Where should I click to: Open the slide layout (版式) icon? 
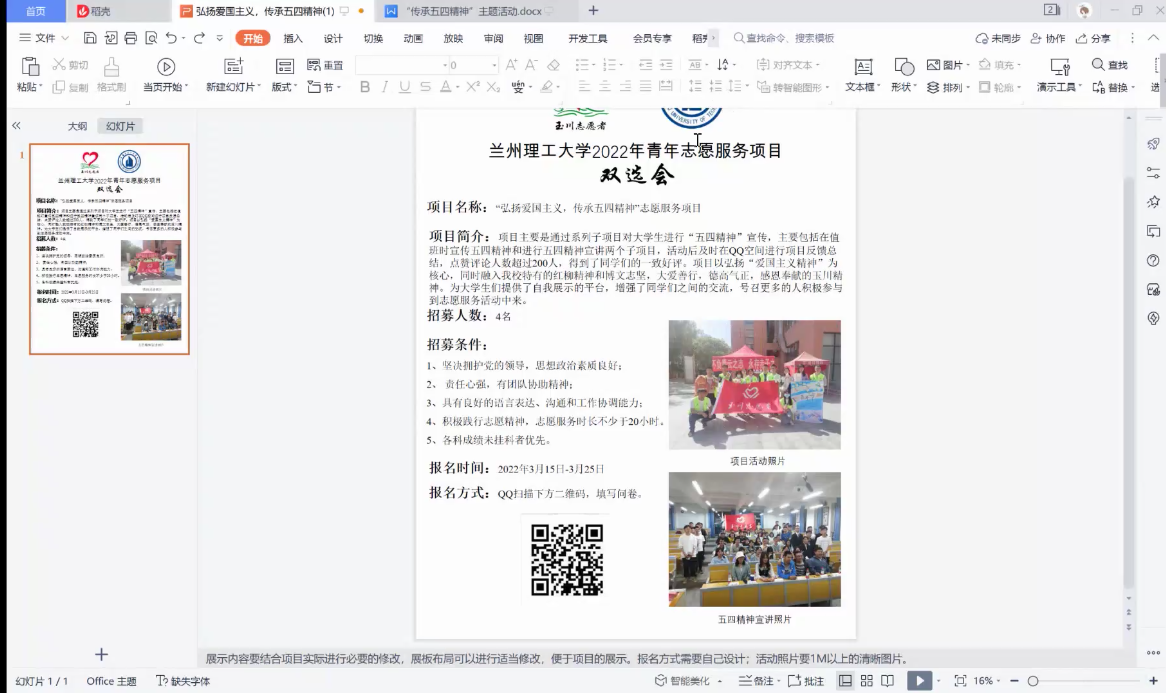pos(285,67)
